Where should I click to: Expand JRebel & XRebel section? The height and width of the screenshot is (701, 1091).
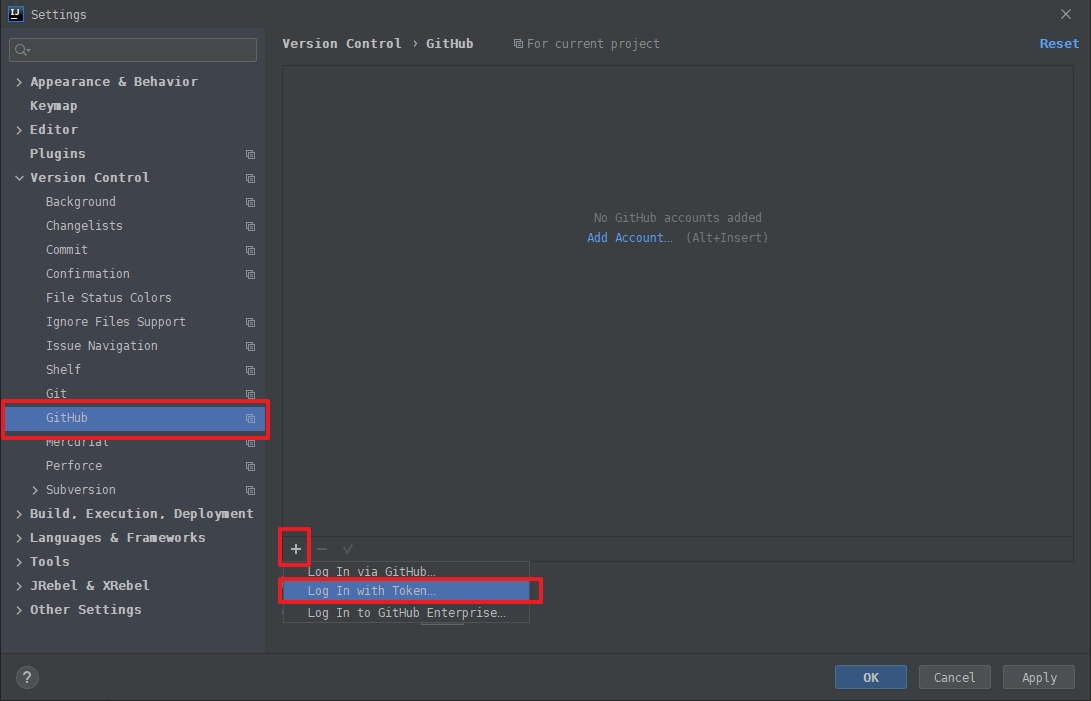click(19, 586)
